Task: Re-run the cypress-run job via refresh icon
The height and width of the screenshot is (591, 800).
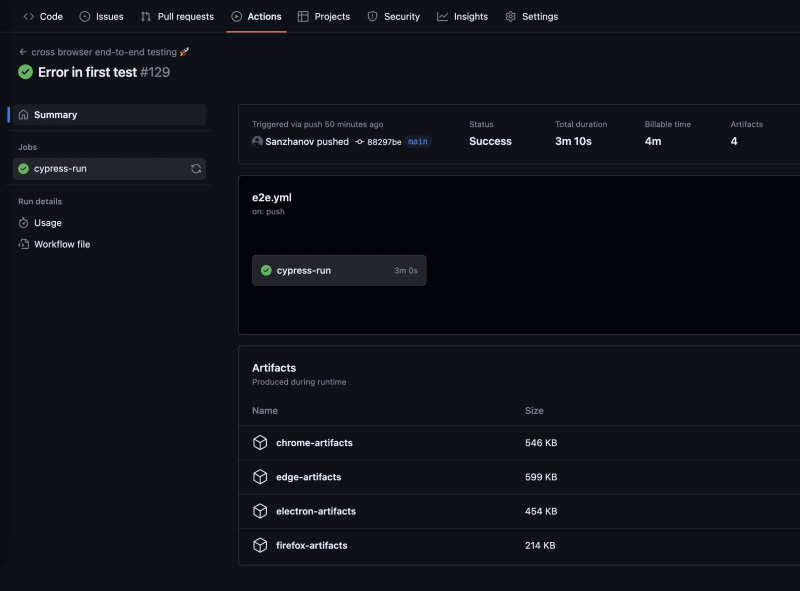Action: click(x=196, y=168)
